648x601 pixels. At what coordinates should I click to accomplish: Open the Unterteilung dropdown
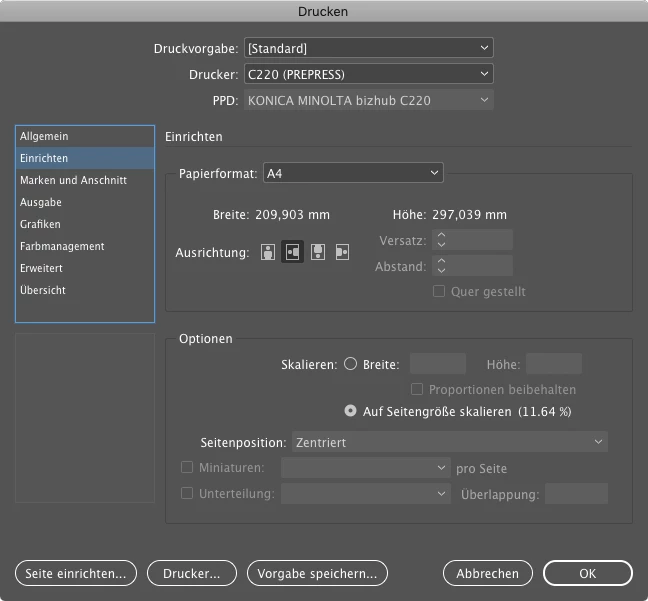point(366,494)
